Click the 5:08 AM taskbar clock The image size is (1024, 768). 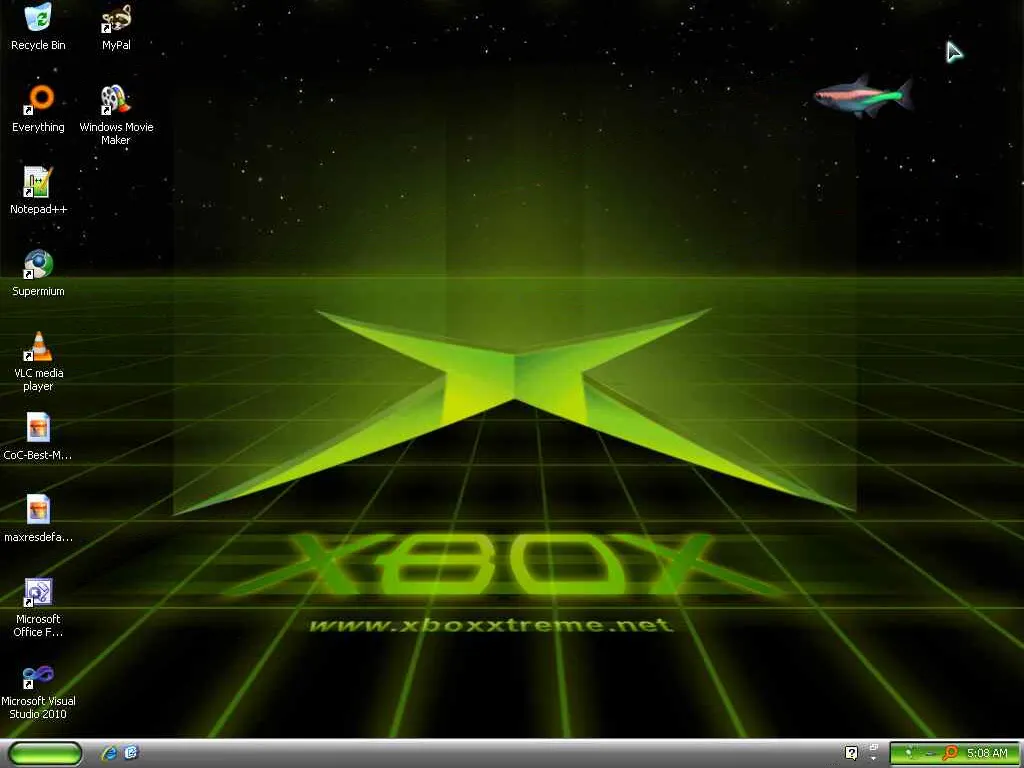tap(987, 753)
